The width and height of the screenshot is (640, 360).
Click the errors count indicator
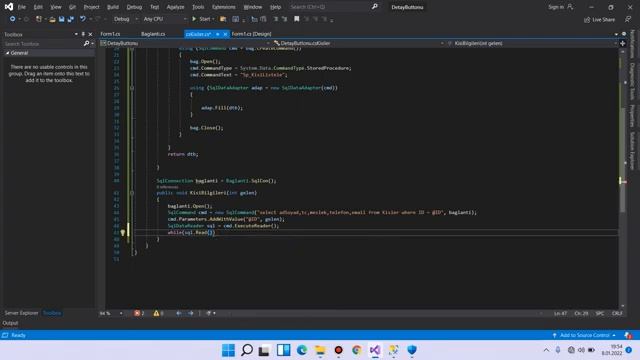139,313
